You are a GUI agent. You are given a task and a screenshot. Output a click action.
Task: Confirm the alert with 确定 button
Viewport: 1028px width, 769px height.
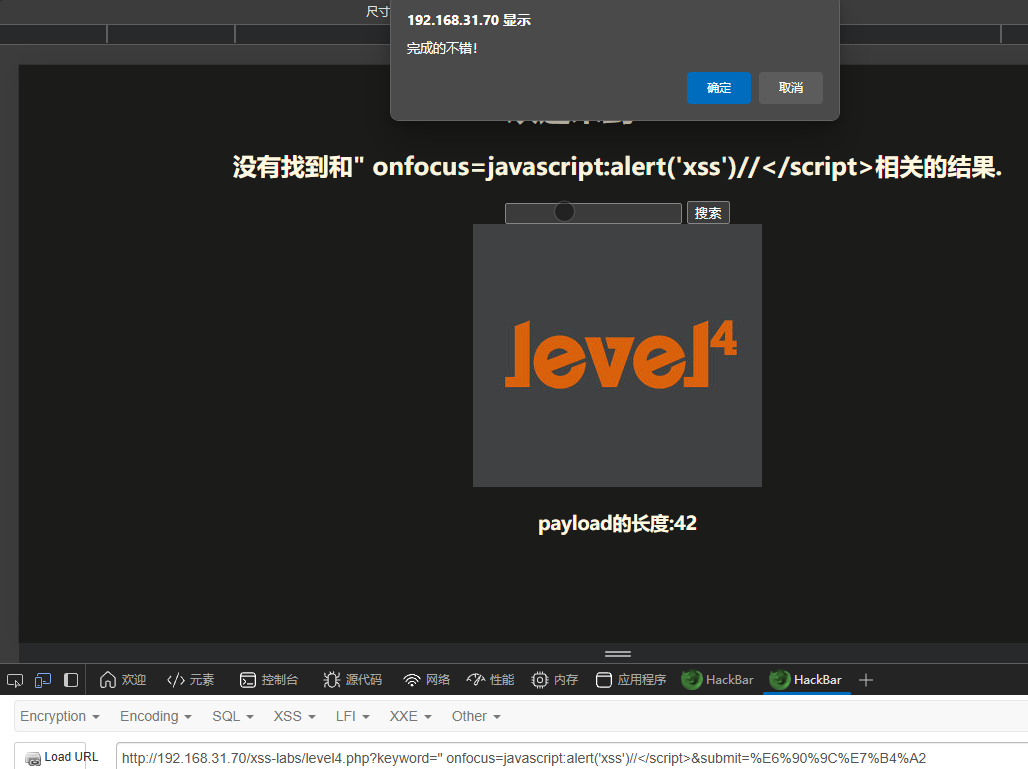[719, 88]
